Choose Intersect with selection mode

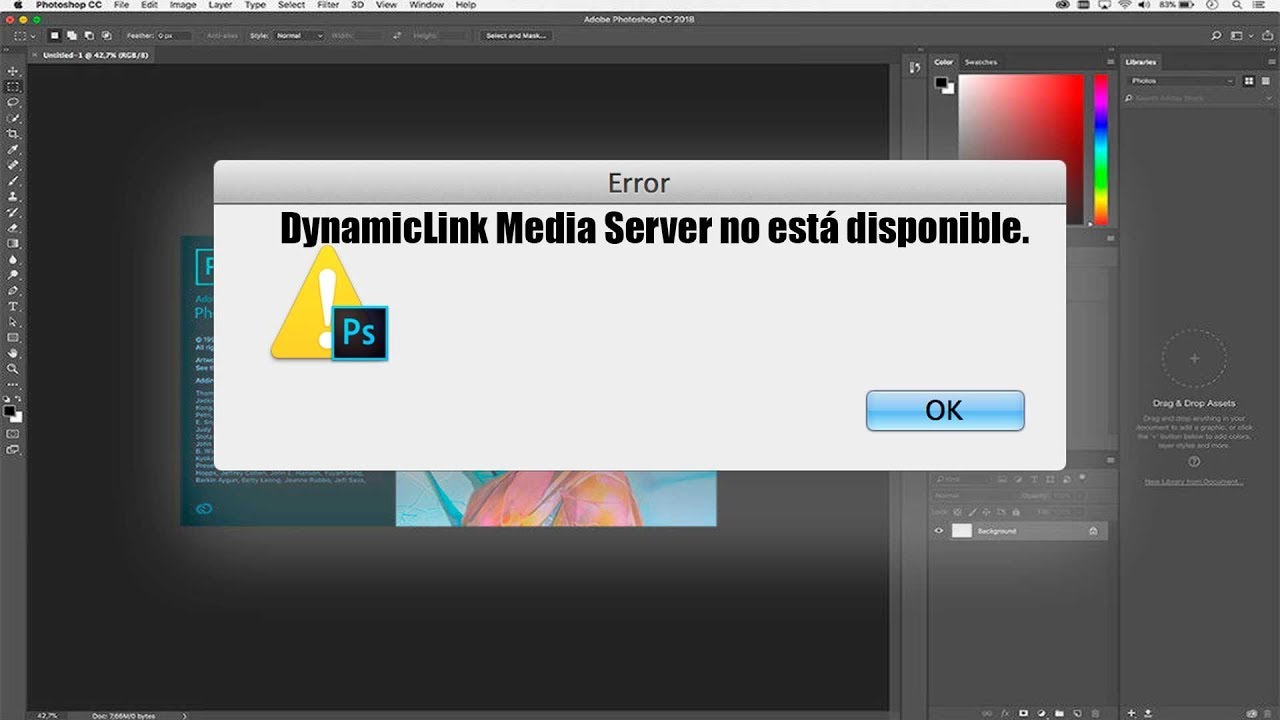(106, 35)
